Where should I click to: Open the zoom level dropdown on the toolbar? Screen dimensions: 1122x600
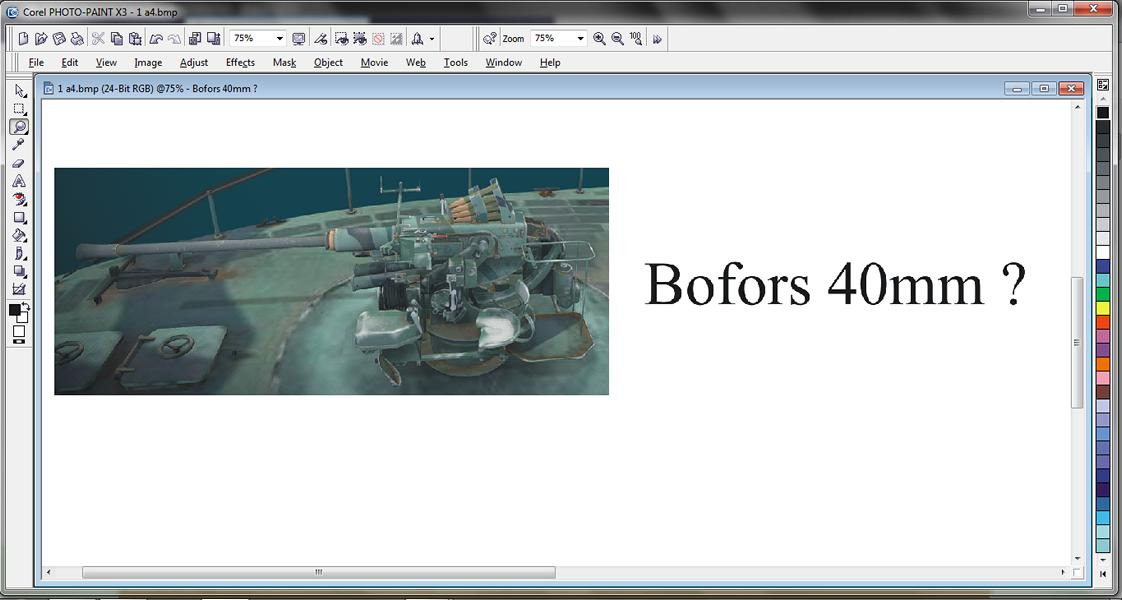(278, 38)
